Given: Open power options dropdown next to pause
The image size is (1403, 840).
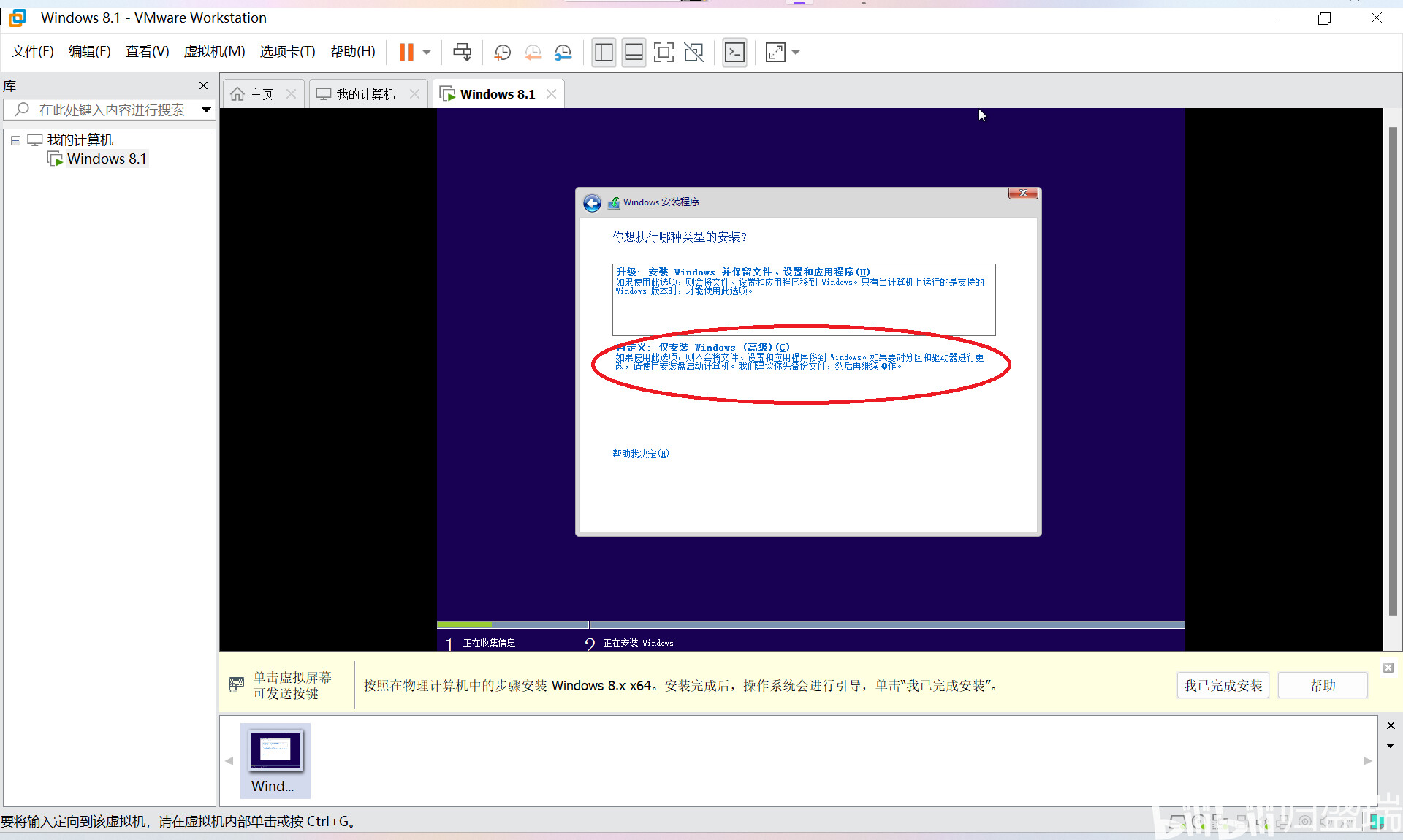Looking at the screenshot, I should (x=427, y=53).
